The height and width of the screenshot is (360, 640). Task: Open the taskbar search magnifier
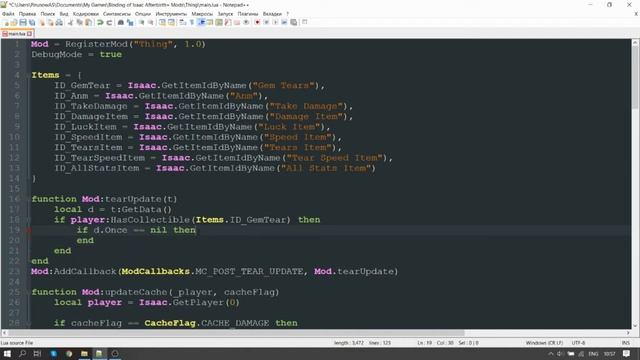pyautogui.click(x=22, y=353)
